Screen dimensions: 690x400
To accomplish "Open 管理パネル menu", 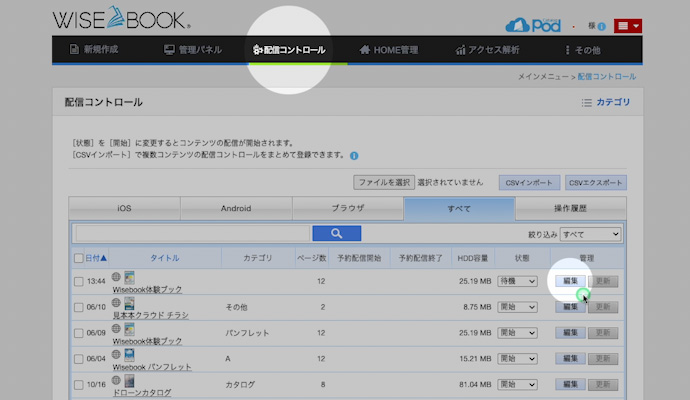I will tap(193, 50).
